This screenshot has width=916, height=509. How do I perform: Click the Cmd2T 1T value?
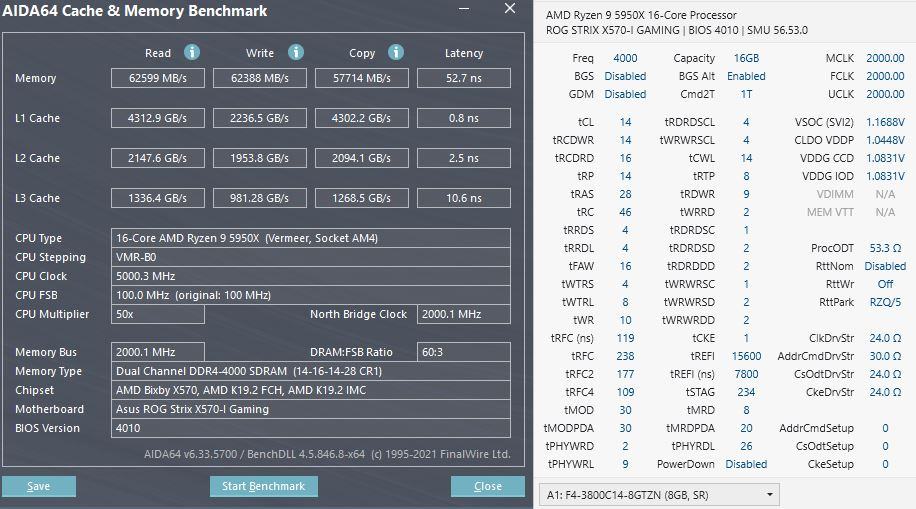[746, 94]
